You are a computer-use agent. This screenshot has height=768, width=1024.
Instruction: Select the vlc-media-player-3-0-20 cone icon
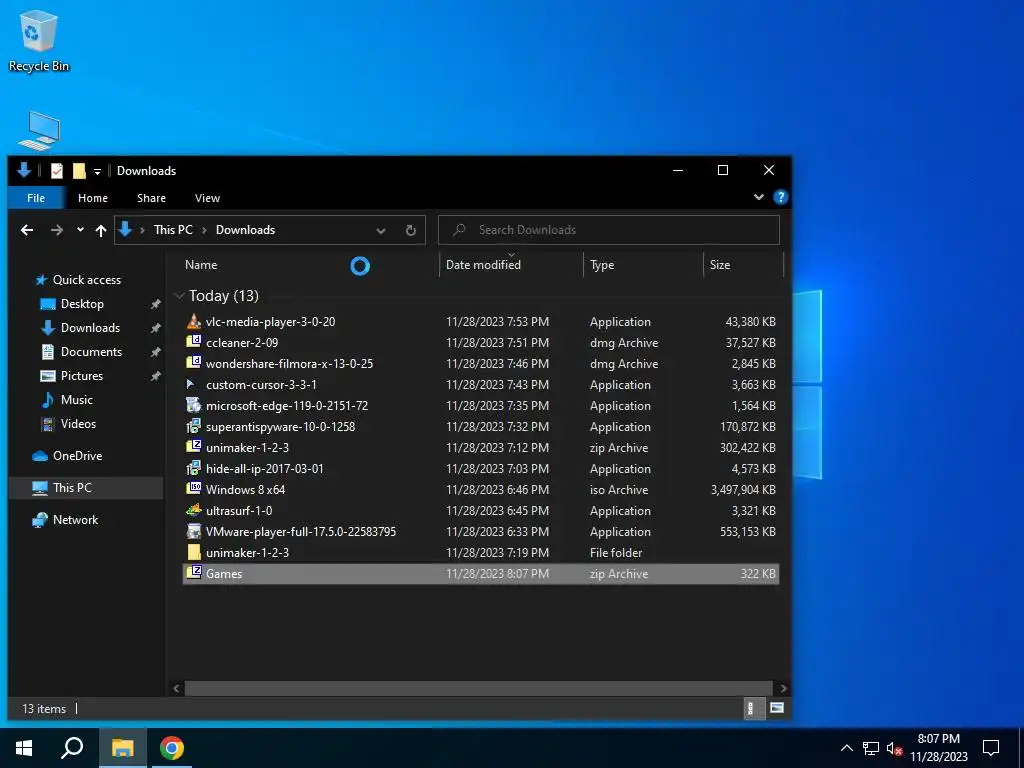coord(193,321)
